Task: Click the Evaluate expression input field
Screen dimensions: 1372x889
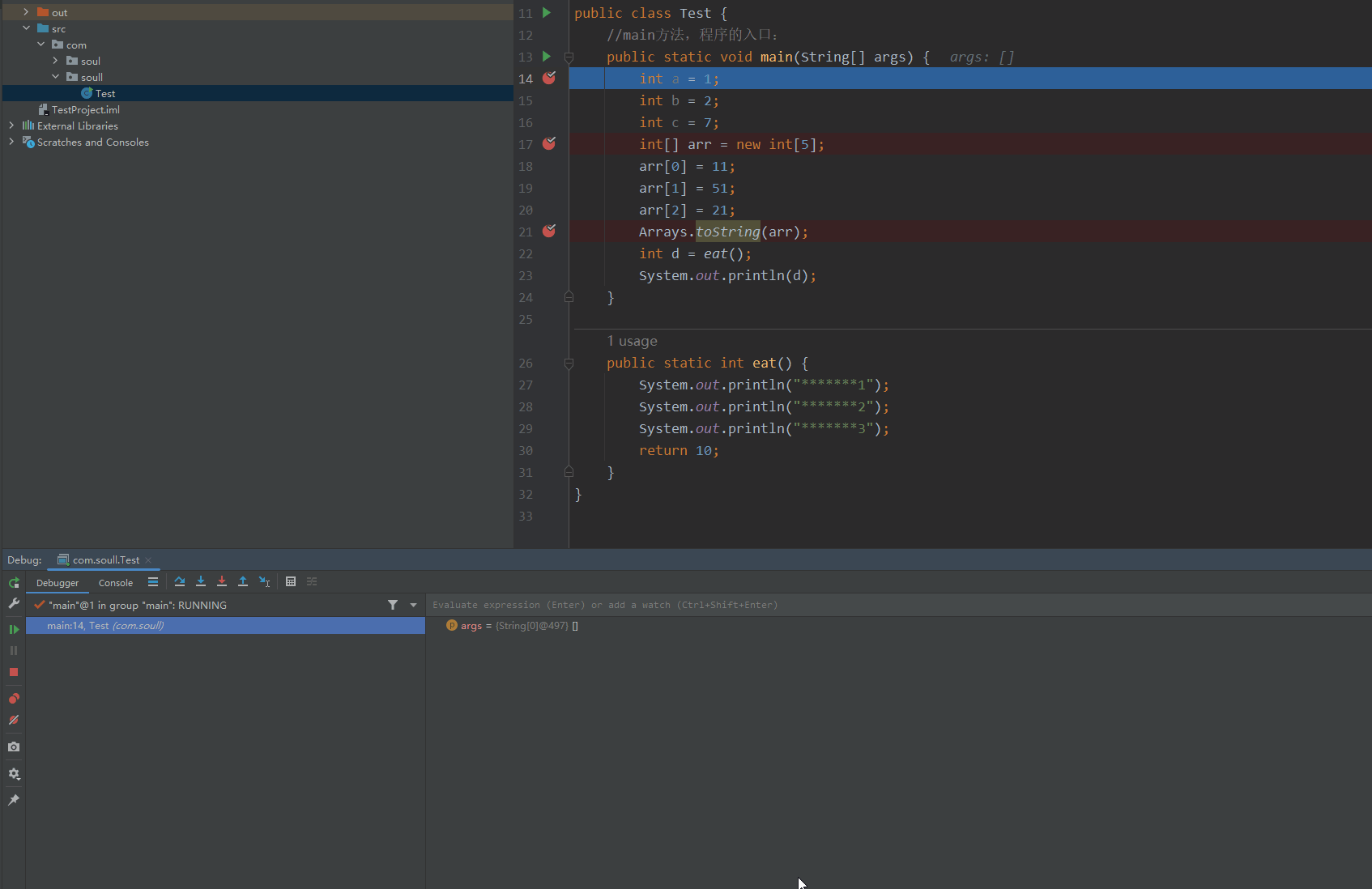Action: click(x=899, y=605)
